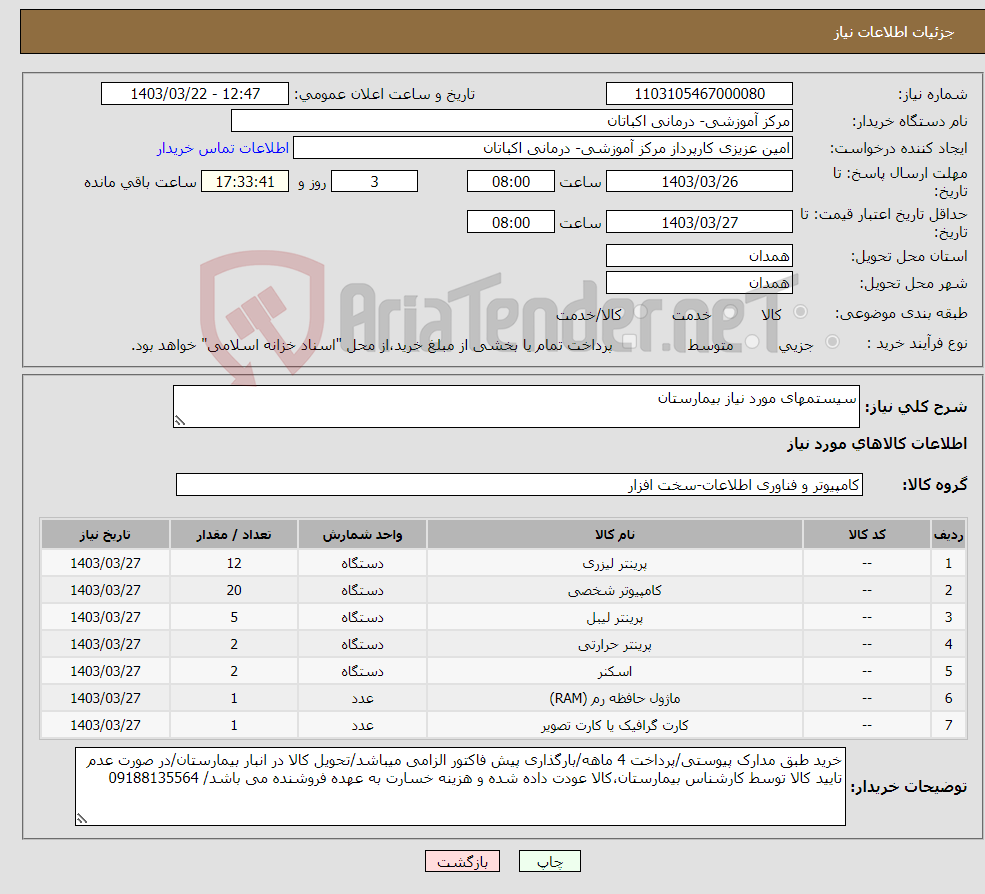Click the بازگشت (back) button
Screen dimensions: 985x894
point(462,861)
